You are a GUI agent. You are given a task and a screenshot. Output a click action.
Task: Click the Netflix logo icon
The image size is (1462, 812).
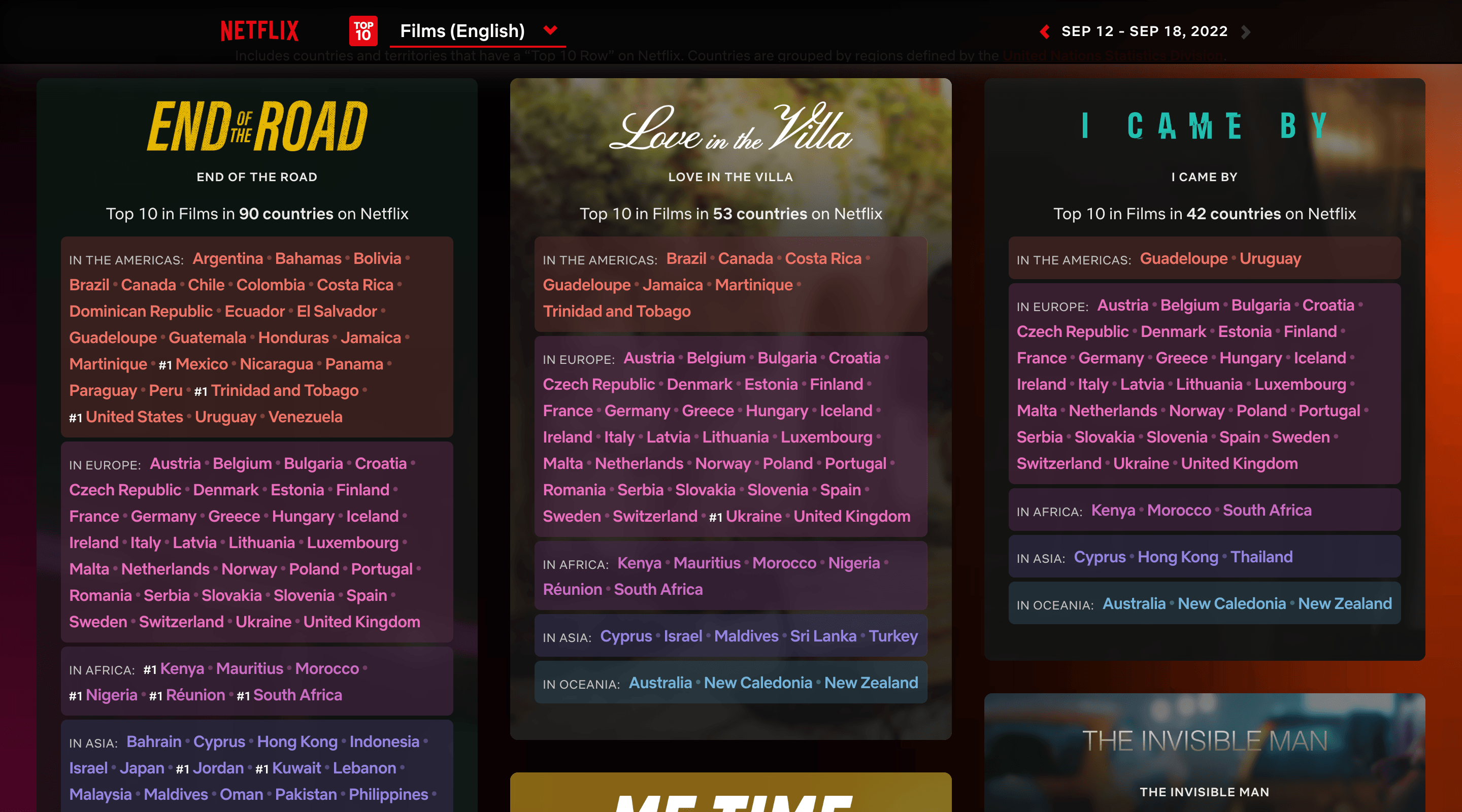(x=259, y=30)
